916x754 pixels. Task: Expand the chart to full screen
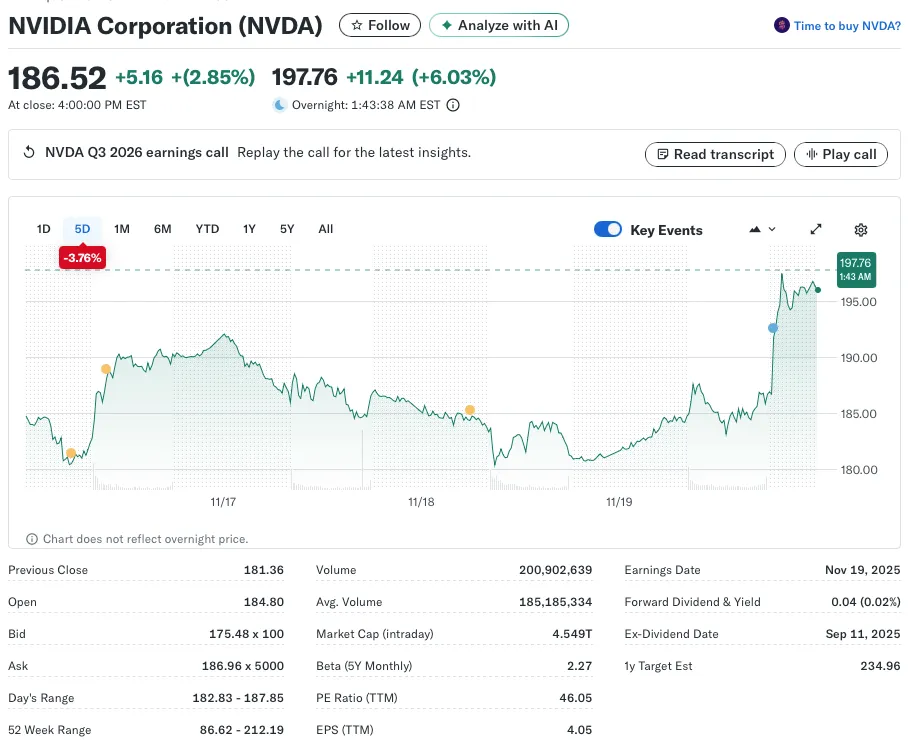tap(816, 229)
